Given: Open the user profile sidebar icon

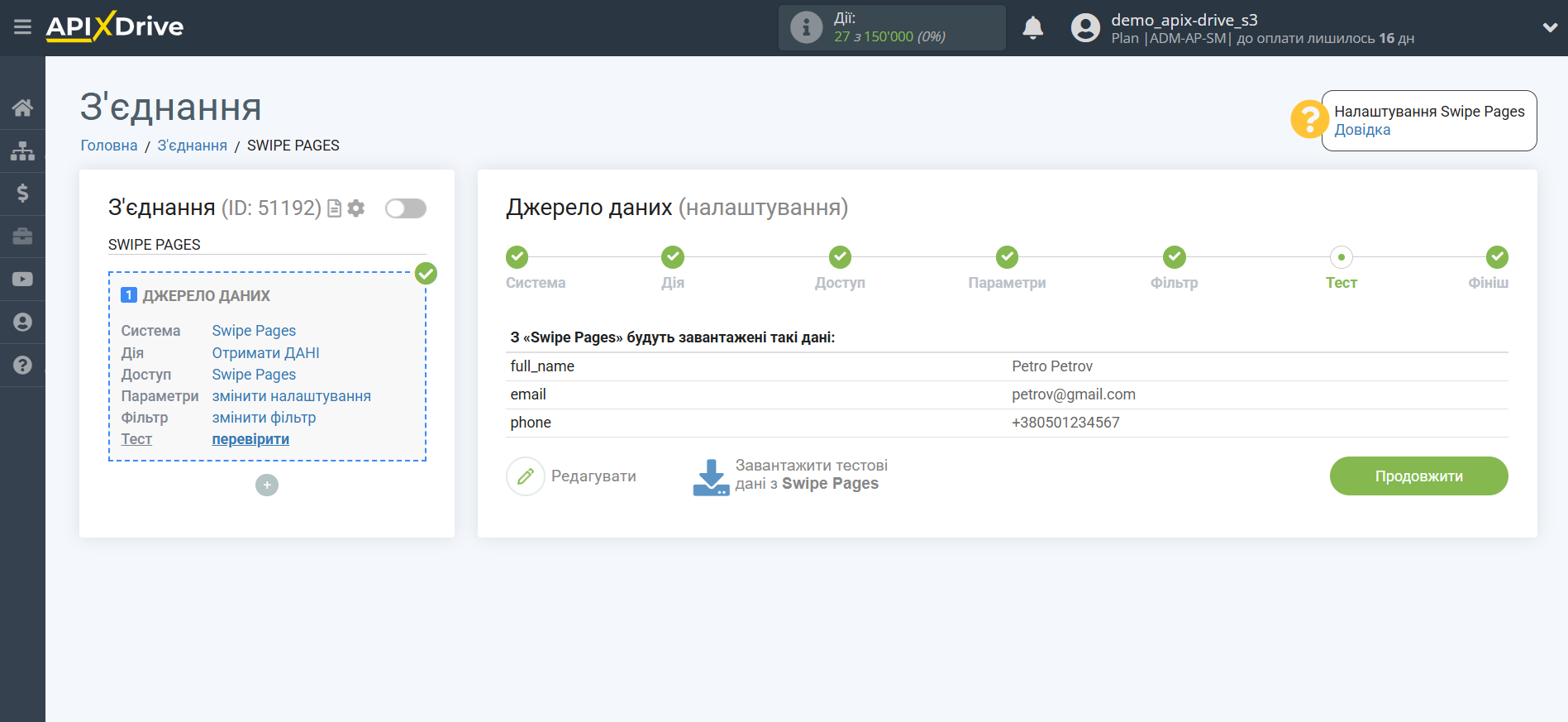Looking at the screenshot, I should click(x=22, y=323).
